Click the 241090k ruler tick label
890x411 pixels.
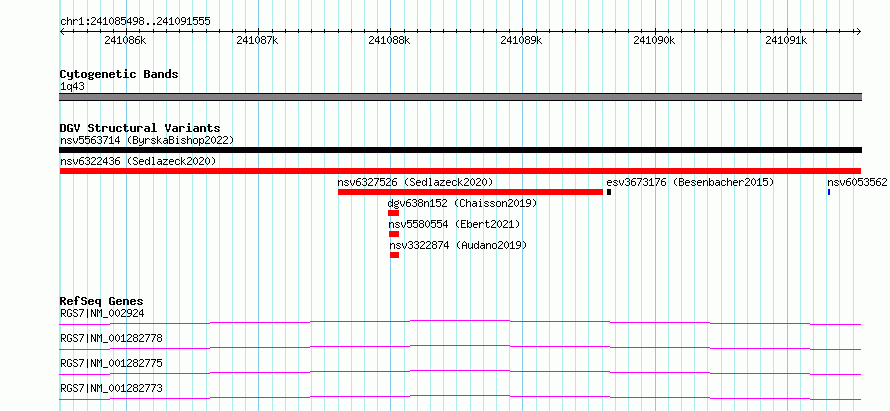click(654, 40)
